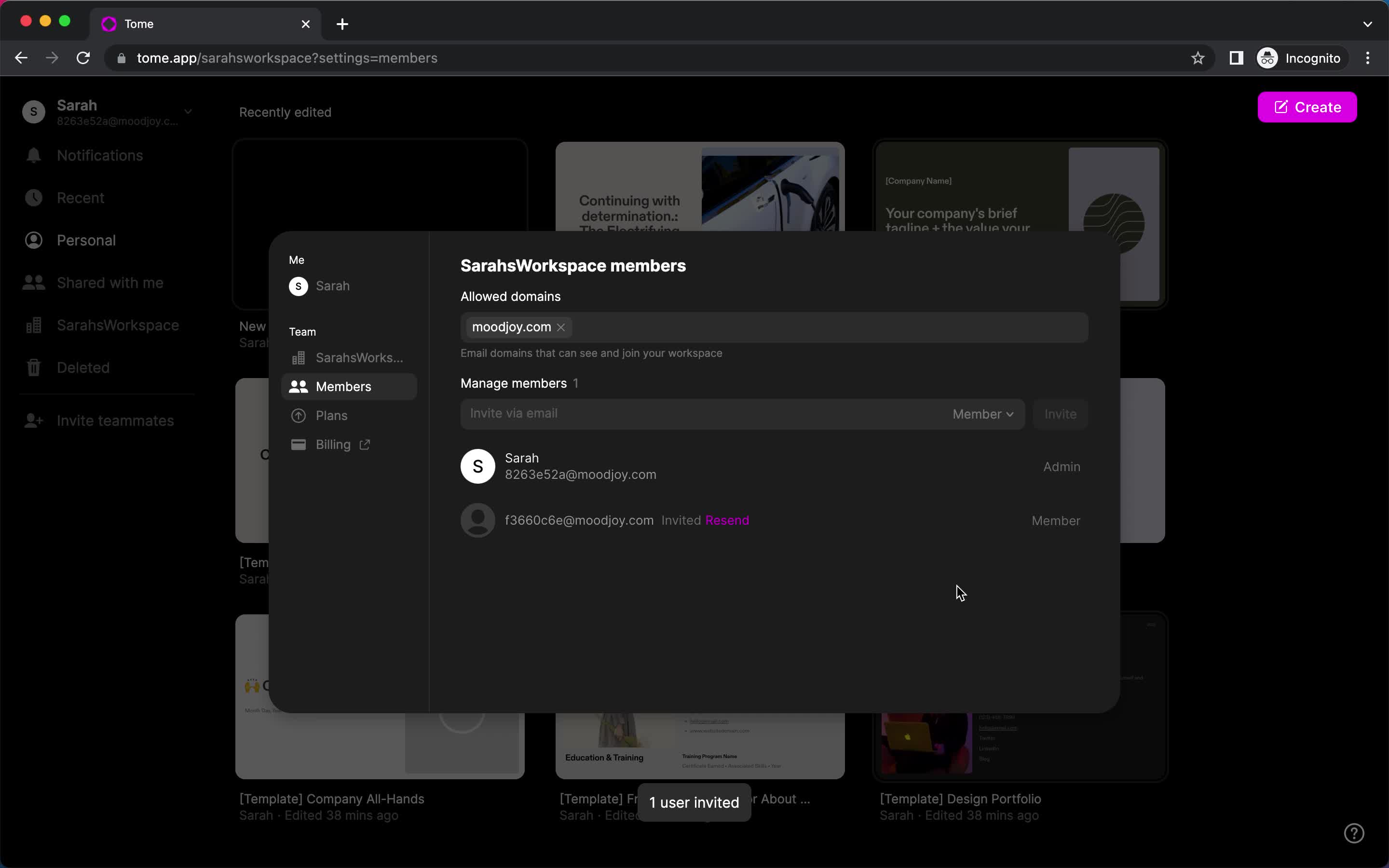The height and width of the screenshot is (868, 1389).
Task: Click the Personal icon in sidebar
Action: 34,240
